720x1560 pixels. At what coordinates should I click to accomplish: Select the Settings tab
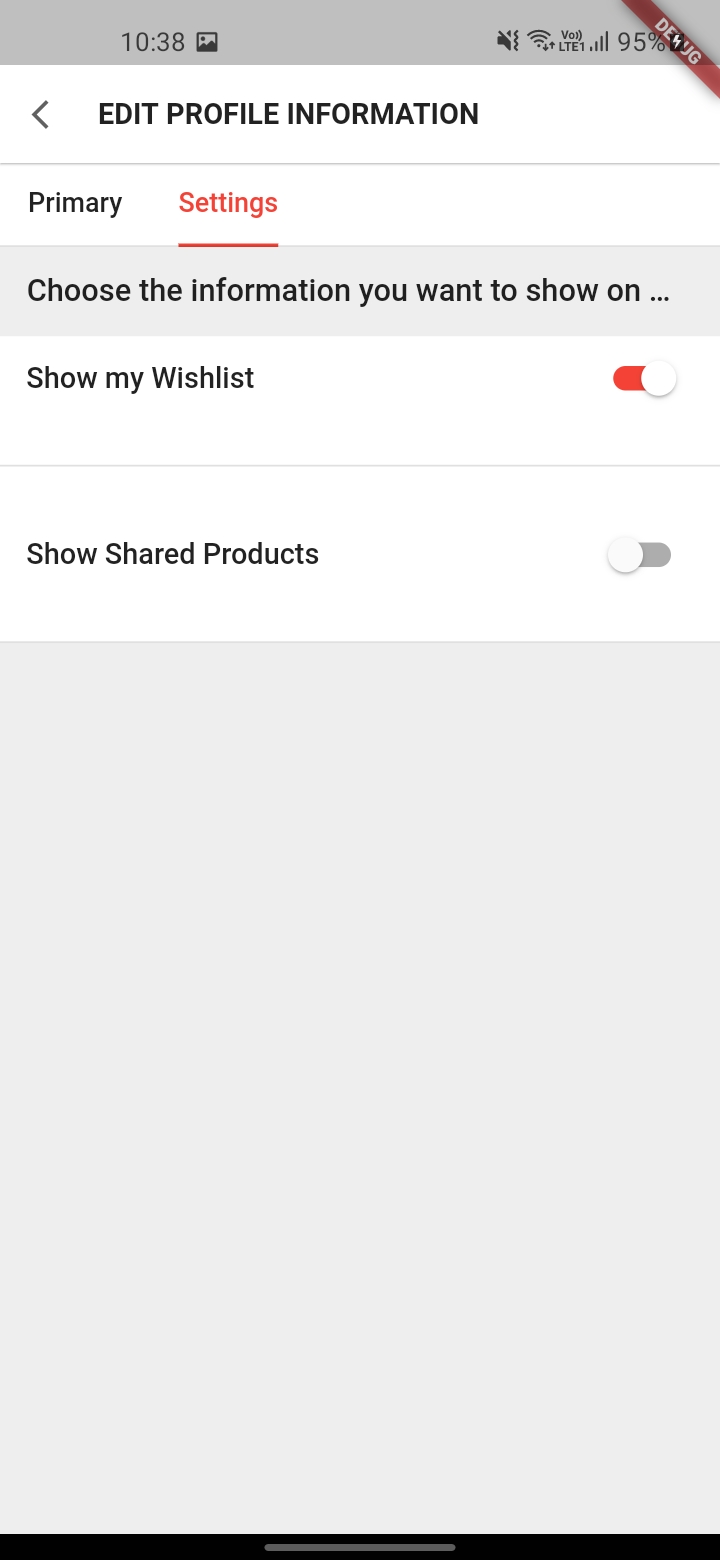click(228, 203)
